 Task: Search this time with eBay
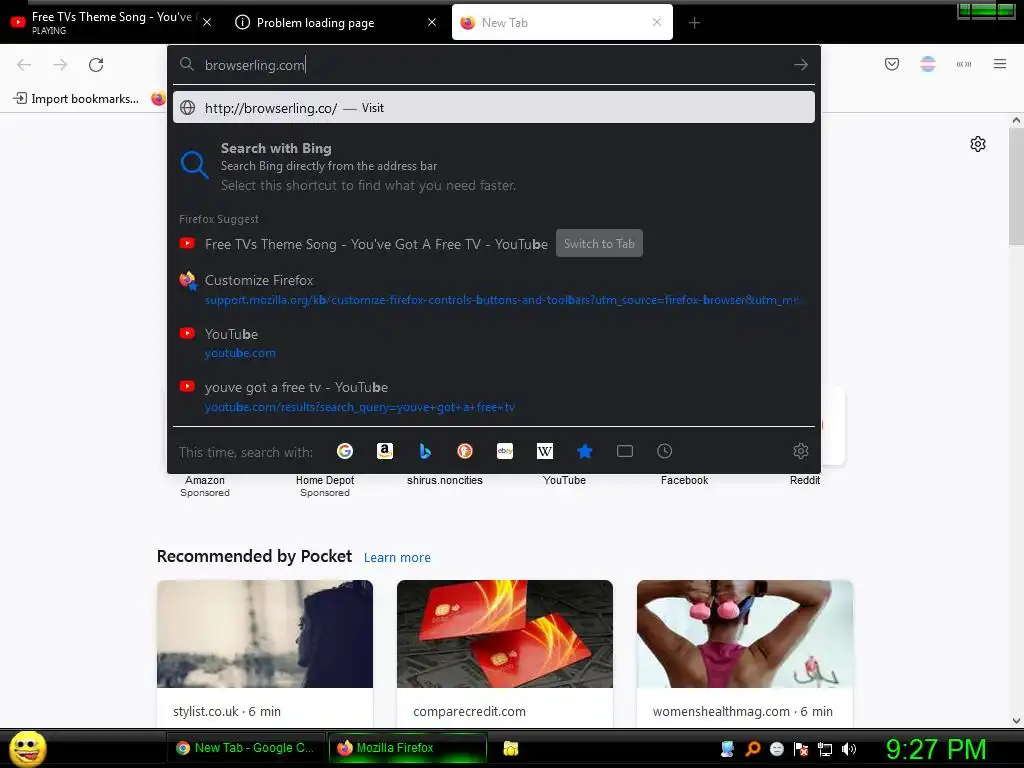pyautogui.click(x=505, y=451)
